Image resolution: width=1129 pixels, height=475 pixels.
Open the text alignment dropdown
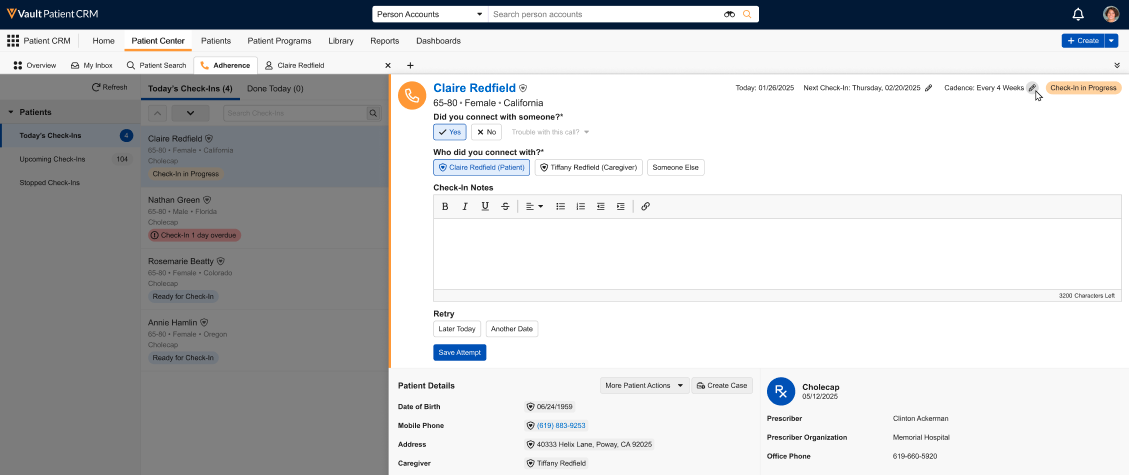534,206
